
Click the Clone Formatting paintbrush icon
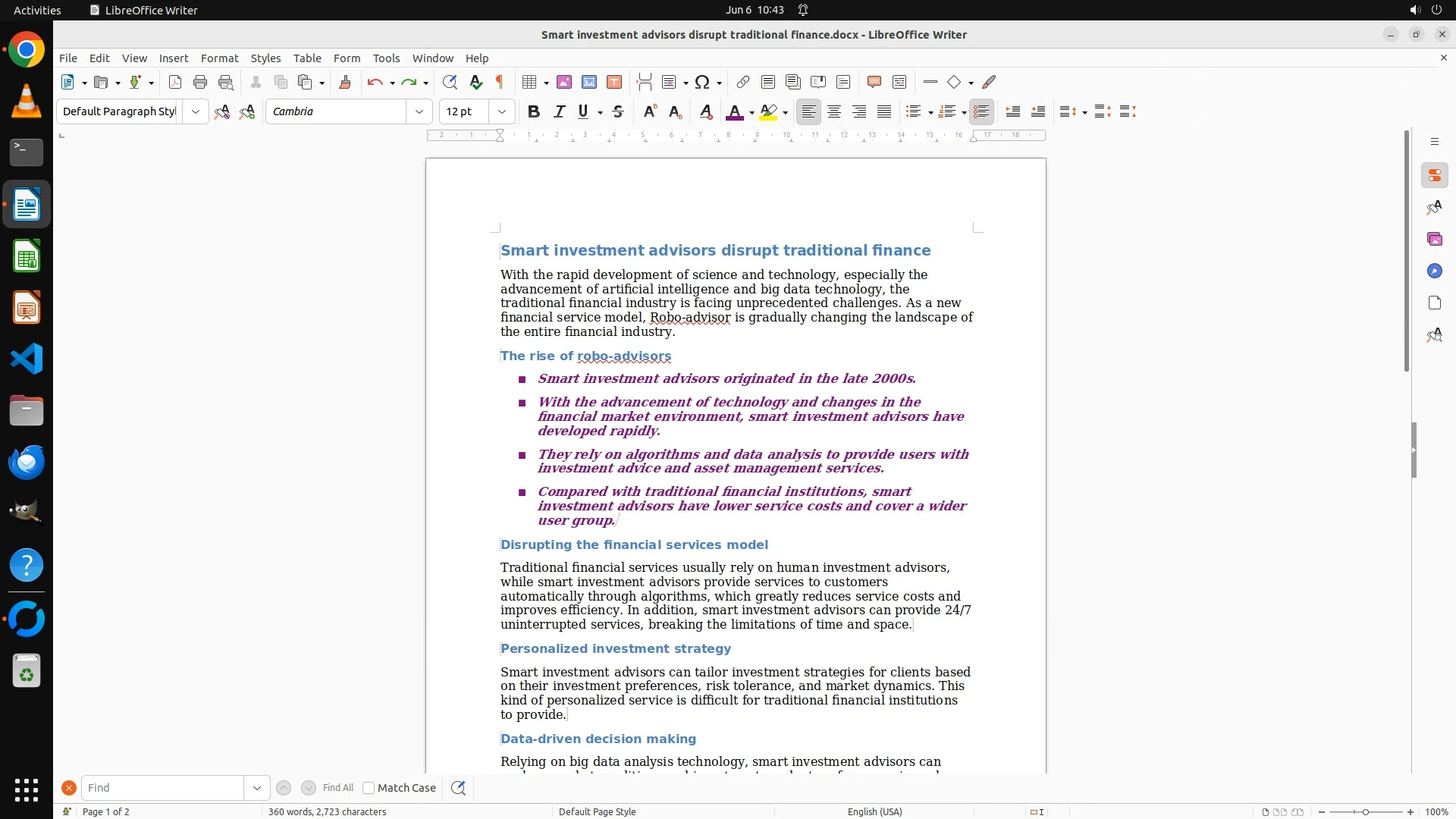(345, 82)
